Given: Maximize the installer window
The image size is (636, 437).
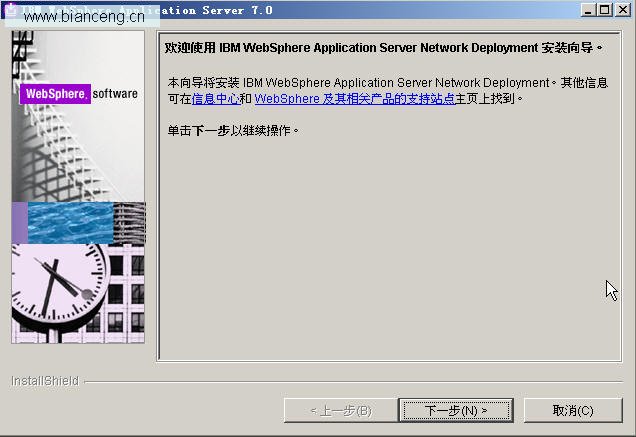Looking at the screenshot, I should [x=604, y=9].
